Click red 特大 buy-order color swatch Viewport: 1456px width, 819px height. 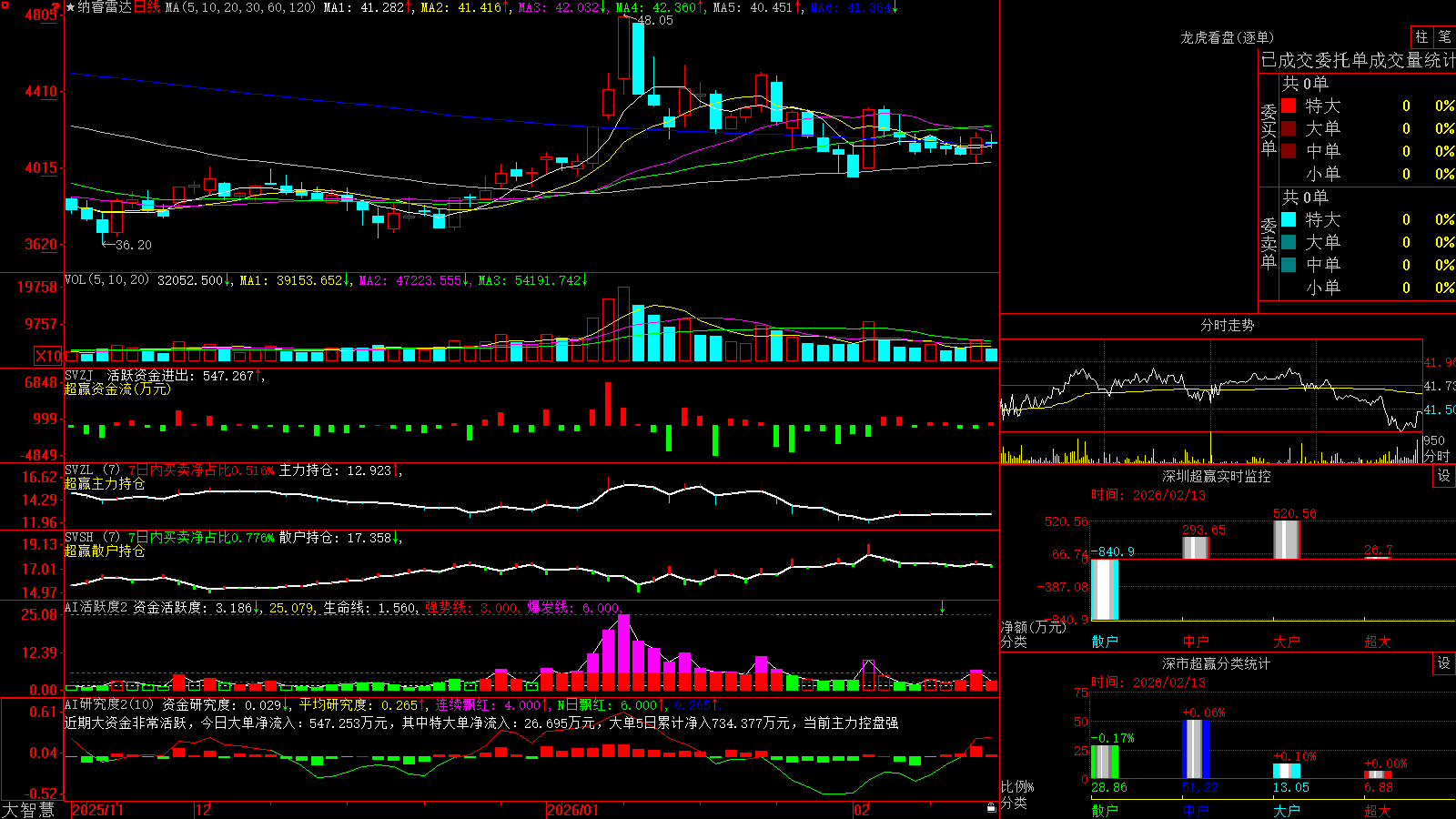pos(1289,106)
